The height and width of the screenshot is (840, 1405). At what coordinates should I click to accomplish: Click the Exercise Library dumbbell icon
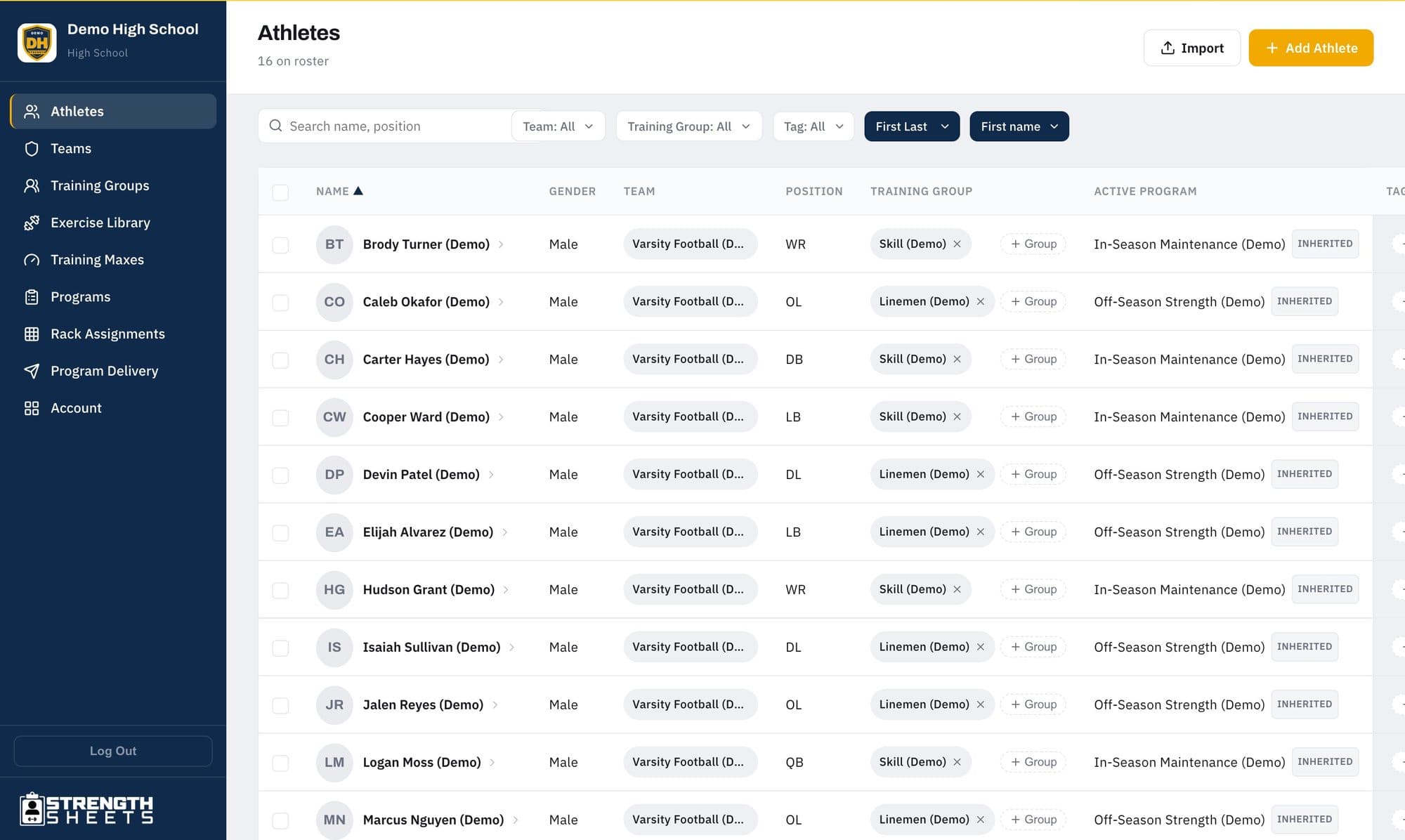click(x=32, y=223)
